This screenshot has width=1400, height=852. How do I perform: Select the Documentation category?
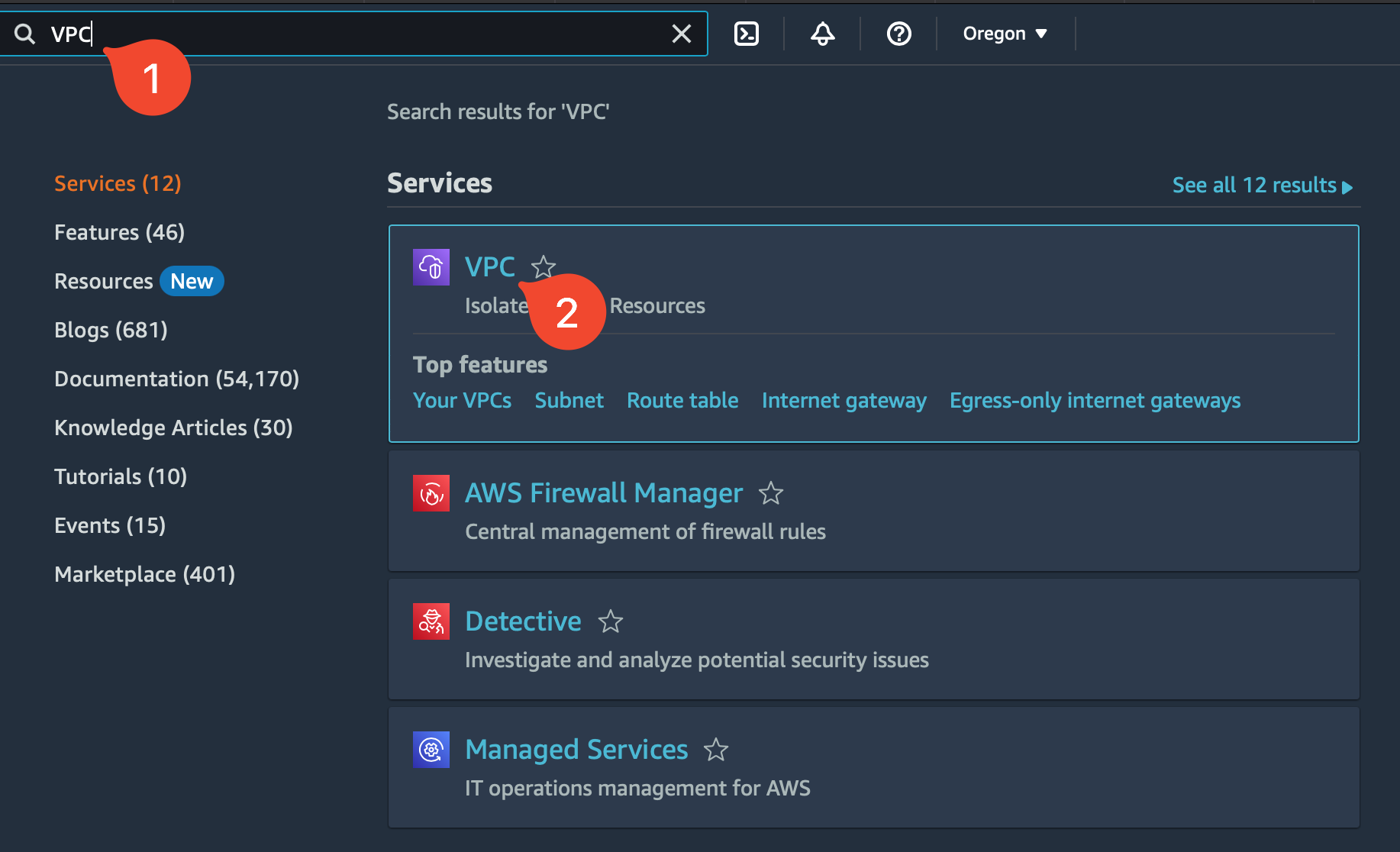coord(176,378)
